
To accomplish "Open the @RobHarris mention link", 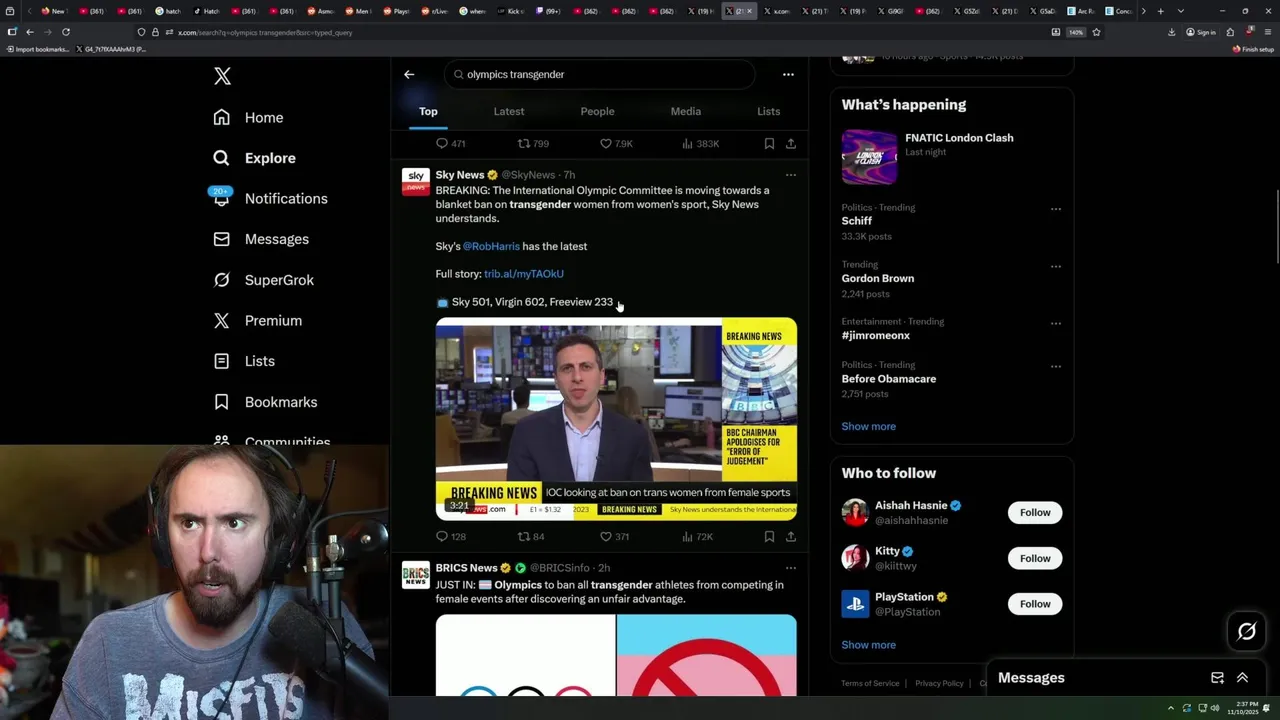I will (491, 246).
